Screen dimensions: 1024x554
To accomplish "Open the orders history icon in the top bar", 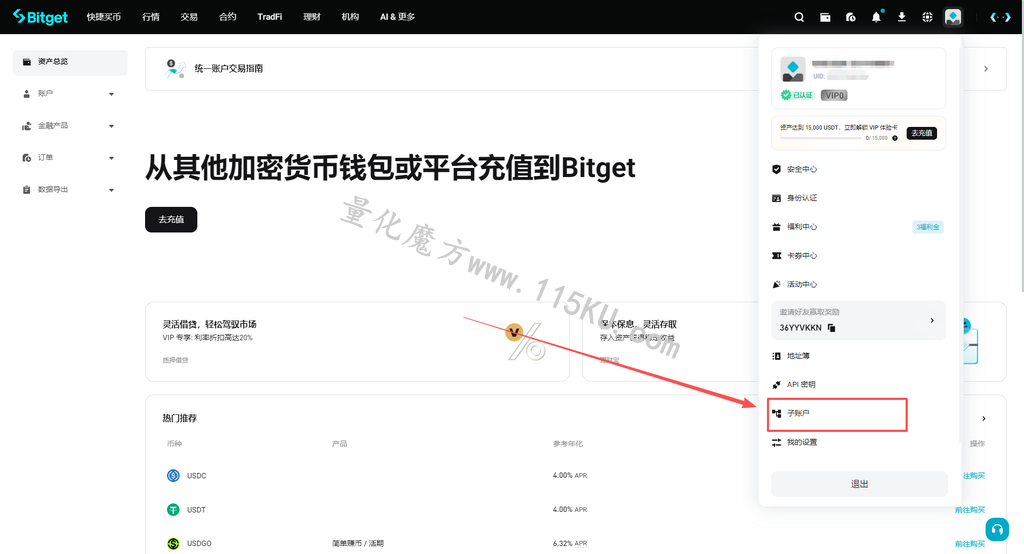I will pyautogui.click(x=850, y=17).
